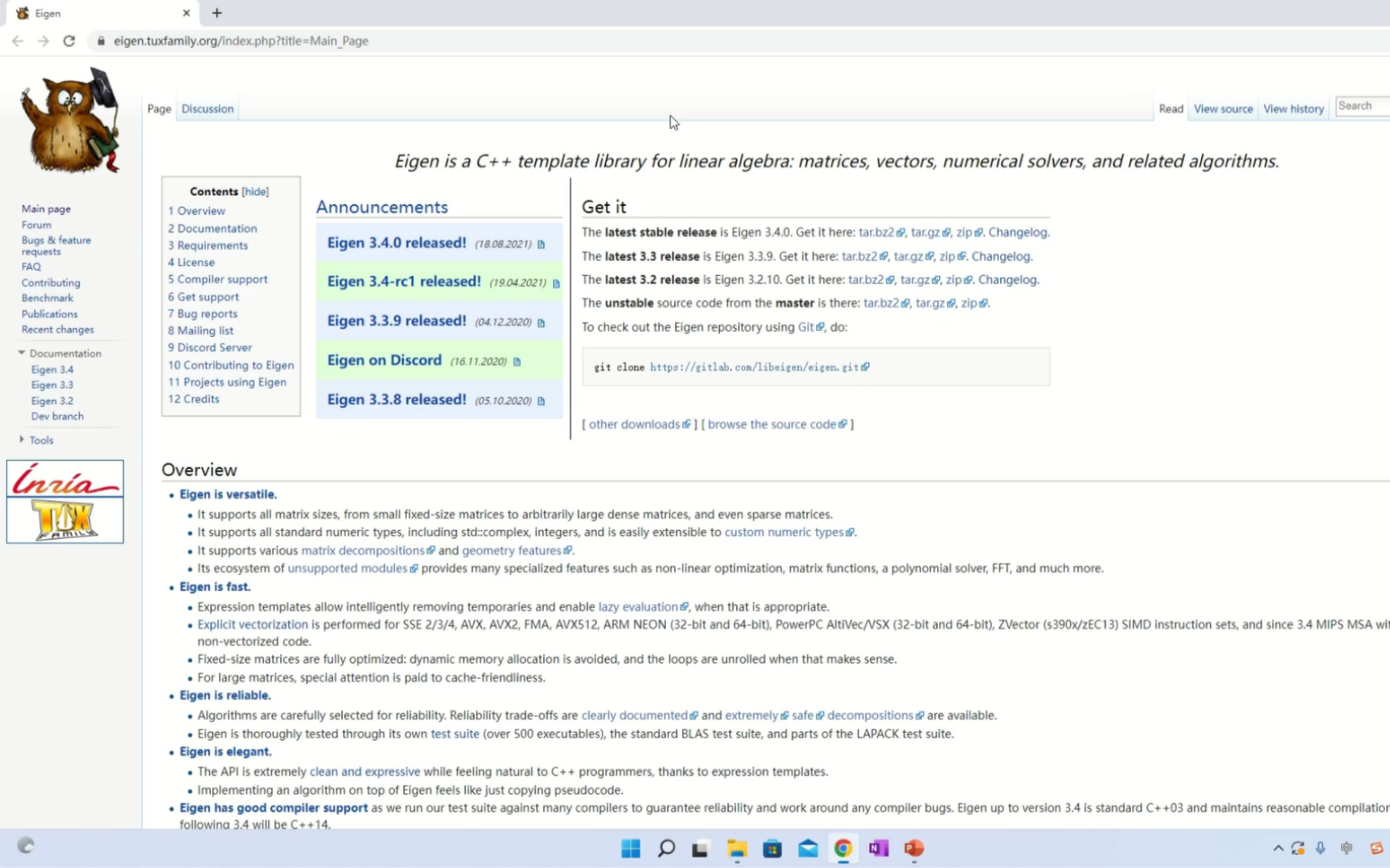This screenshot has width=1390, height=868.
Task: Open Main page in the sidebar
Action: click(x=46, y=210)
